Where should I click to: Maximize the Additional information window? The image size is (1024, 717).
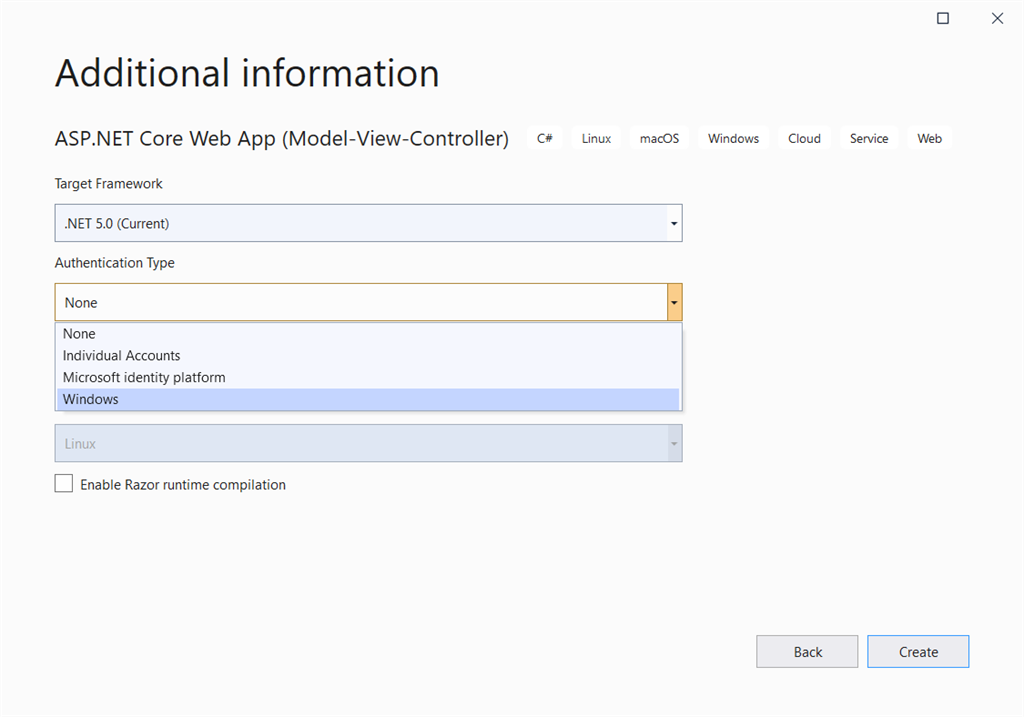[x=942, y=18]
